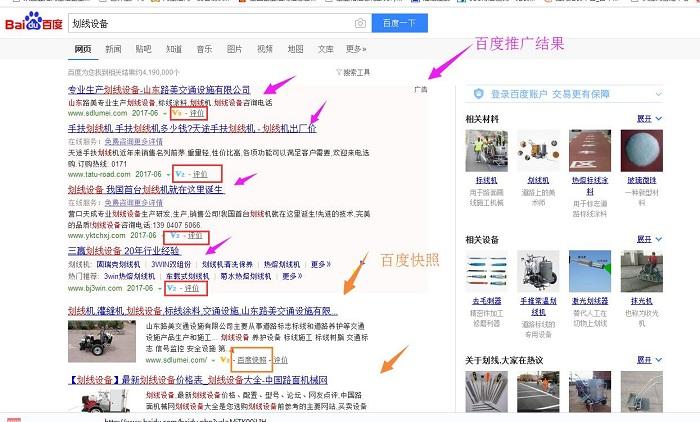This screenshot has width=700, height=422.
Task: Open camera image search icon
Action: [360, 23]
